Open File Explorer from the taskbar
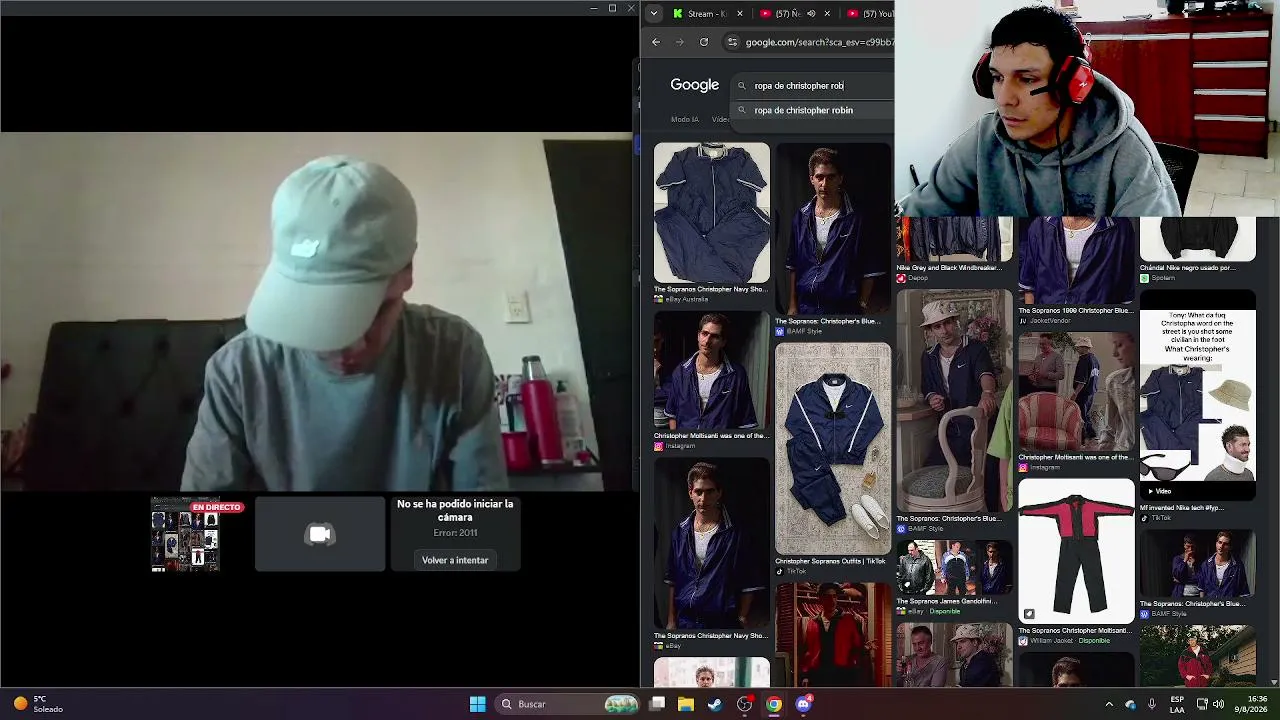Image resolution: width=1280 pixels, height=720 pixels. point(686,704)
